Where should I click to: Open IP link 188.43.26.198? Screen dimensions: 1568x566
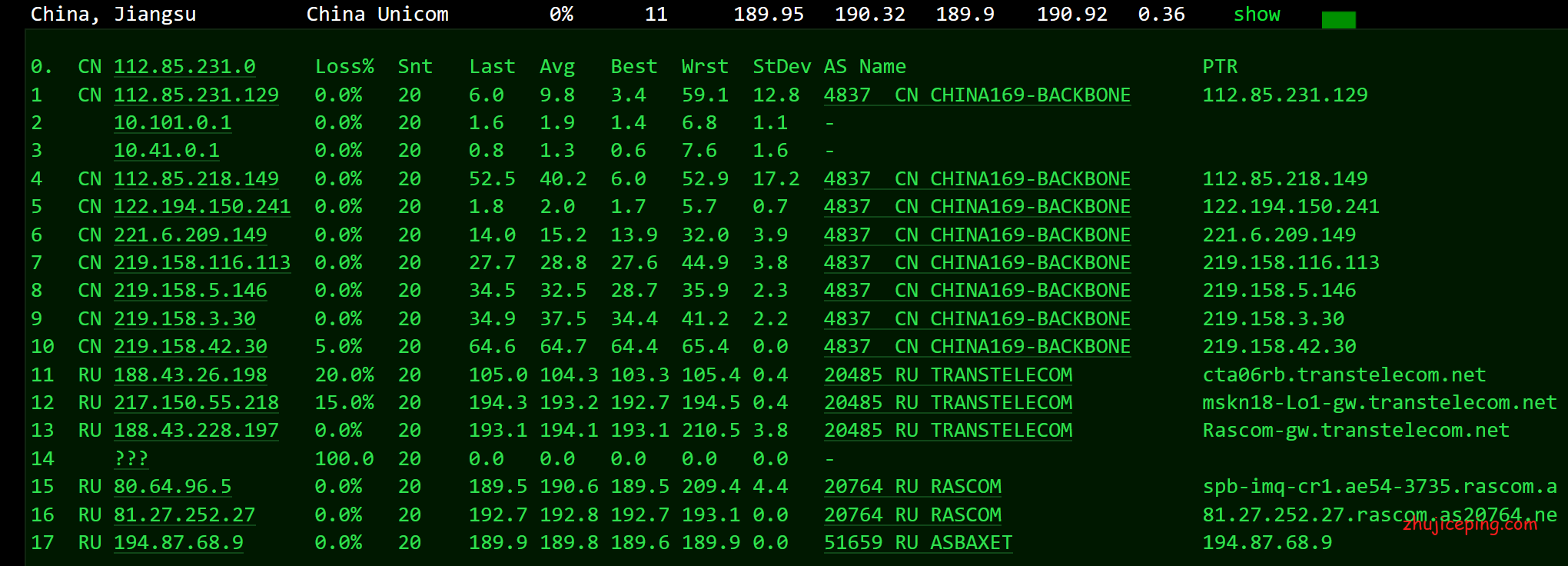click(x=191, y=375)
